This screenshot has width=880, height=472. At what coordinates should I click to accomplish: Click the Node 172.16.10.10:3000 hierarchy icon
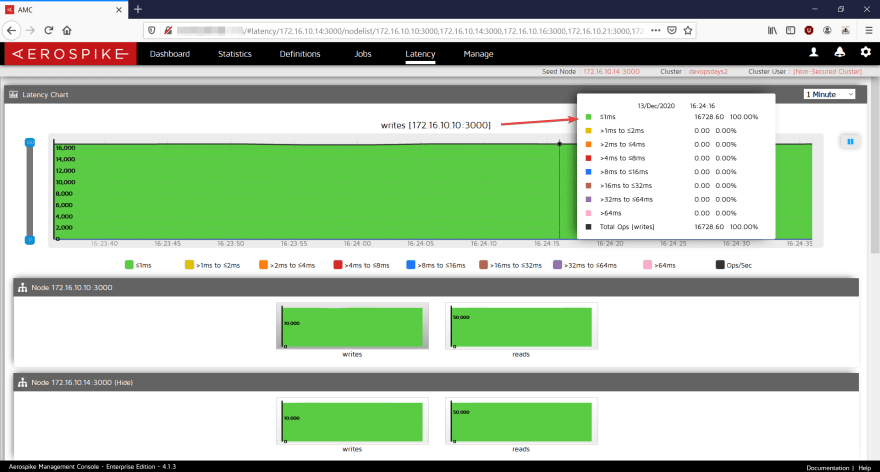[22, 287]
